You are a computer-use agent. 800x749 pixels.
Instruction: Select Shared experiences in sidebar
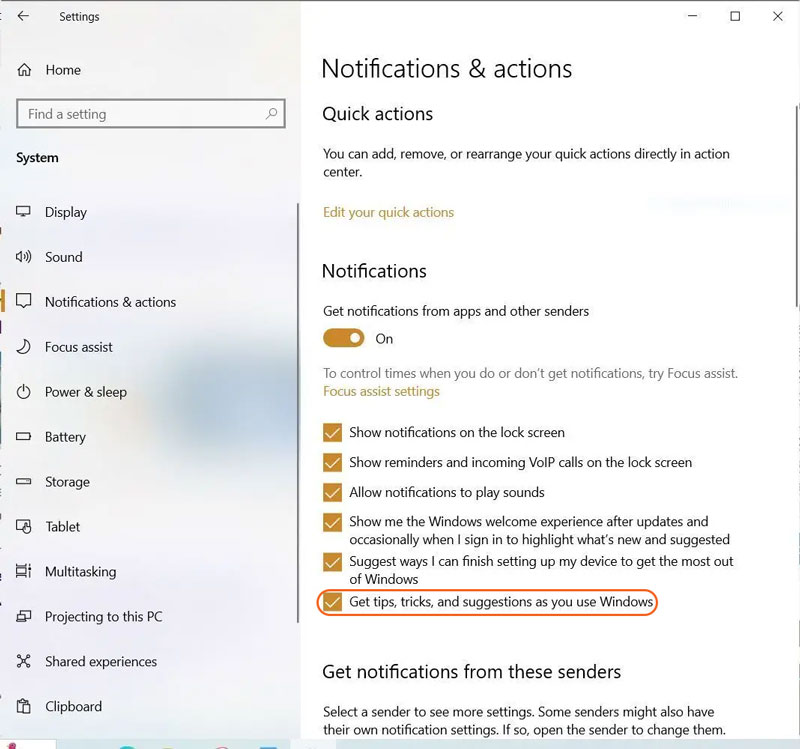click(101, 661)
